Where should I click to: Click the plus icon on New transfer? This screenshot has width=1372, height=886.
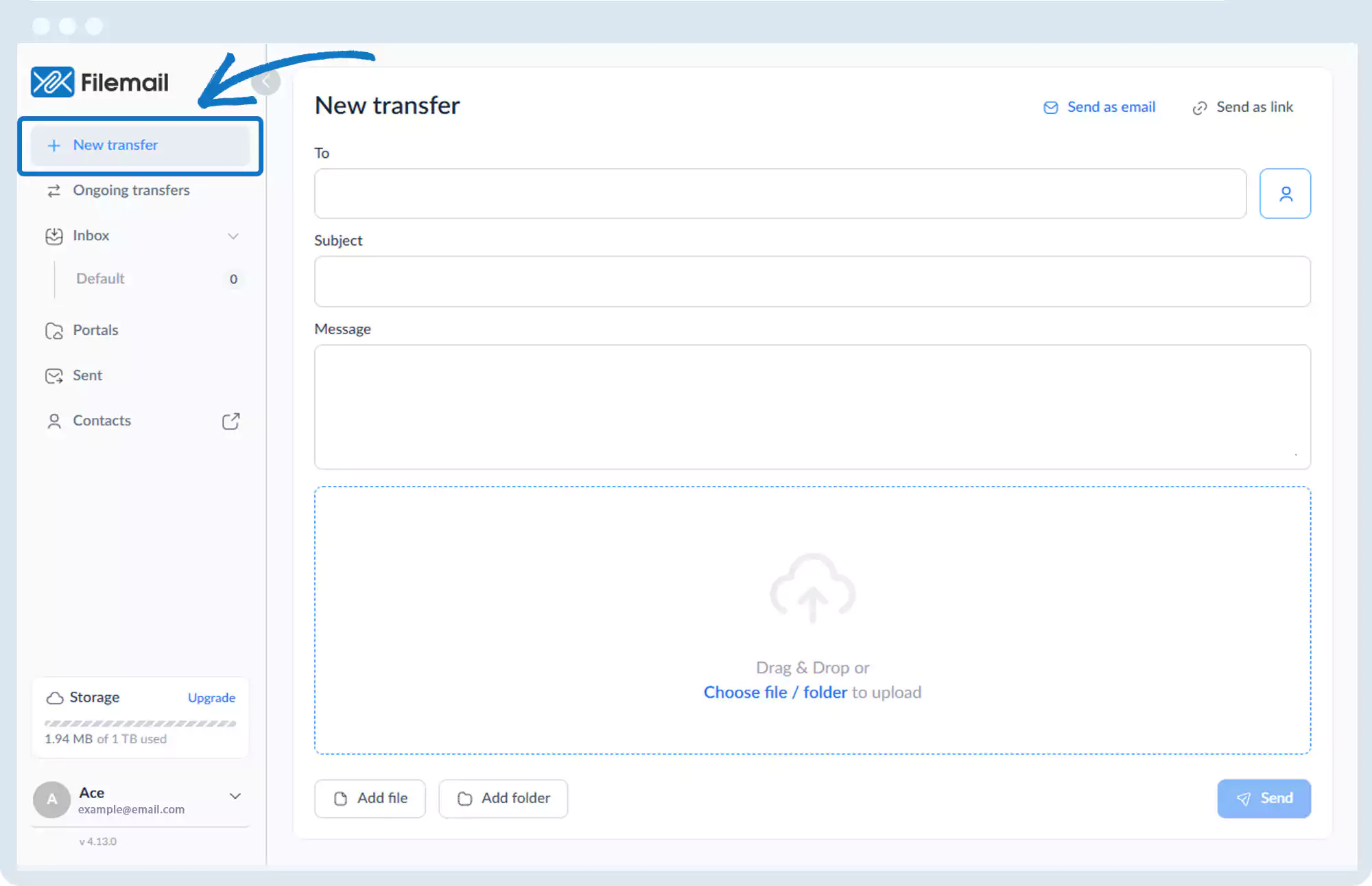[x=54, y=145]
